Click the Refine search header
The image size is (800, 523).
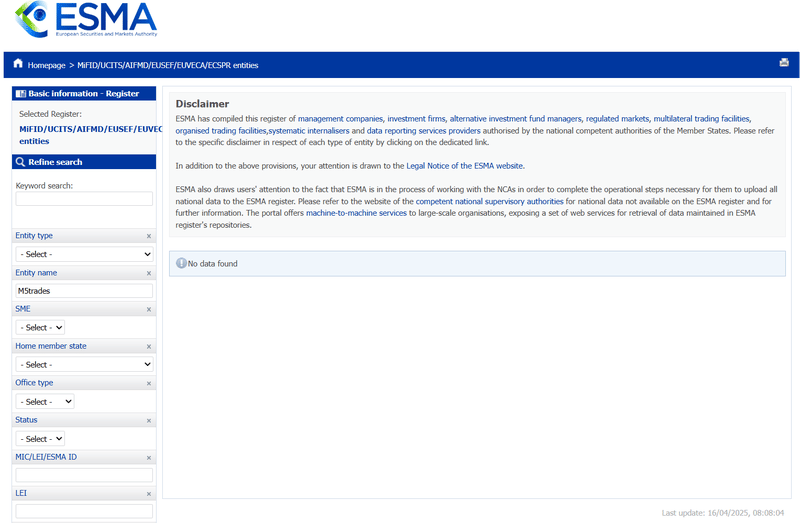[84, 162]
